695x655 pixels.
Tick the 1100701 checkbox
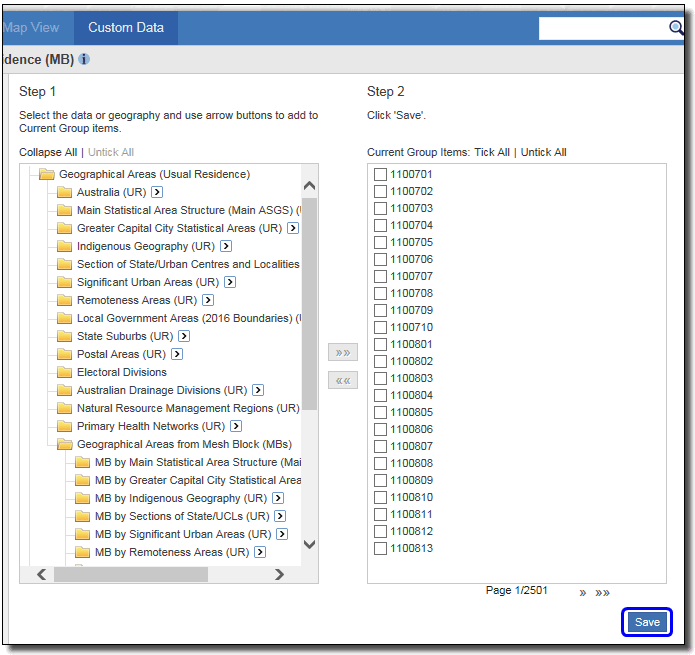pyautogui.click(x=380, y=175)
